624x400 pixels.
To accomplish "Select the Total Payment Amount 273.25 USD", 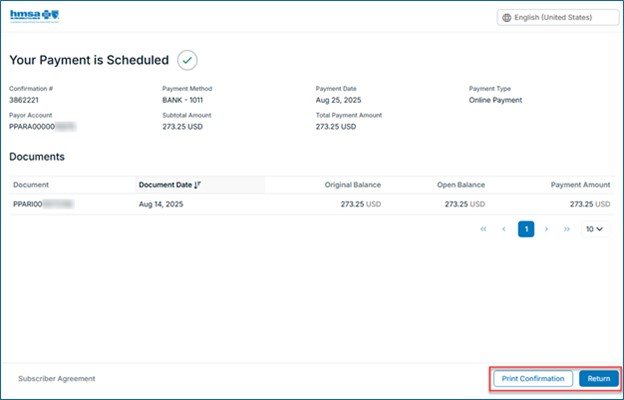I will tap(336, 127).
